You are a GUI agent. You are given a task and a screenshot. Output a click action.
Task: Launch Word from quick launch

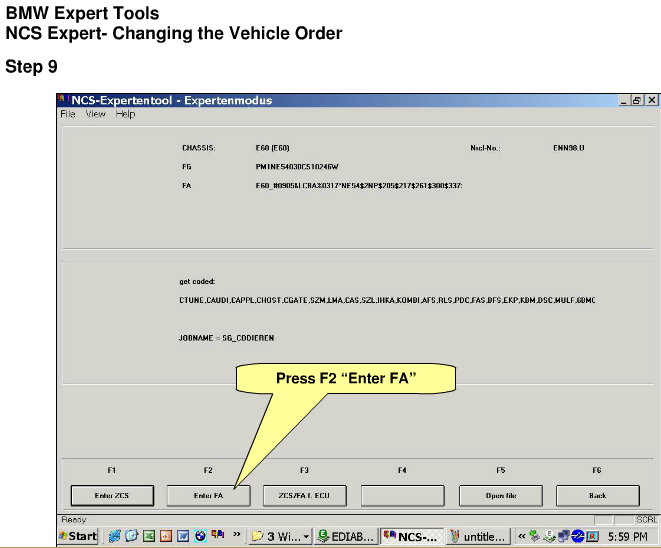[183, 536]
